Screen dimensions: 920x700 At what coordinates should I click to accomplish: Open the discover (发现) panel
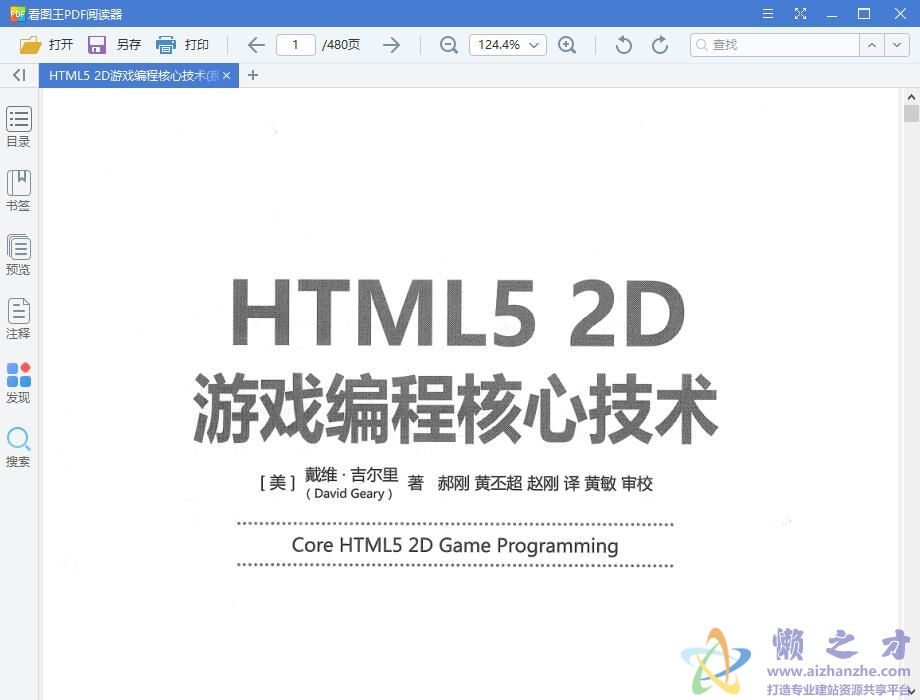(18, 381)
